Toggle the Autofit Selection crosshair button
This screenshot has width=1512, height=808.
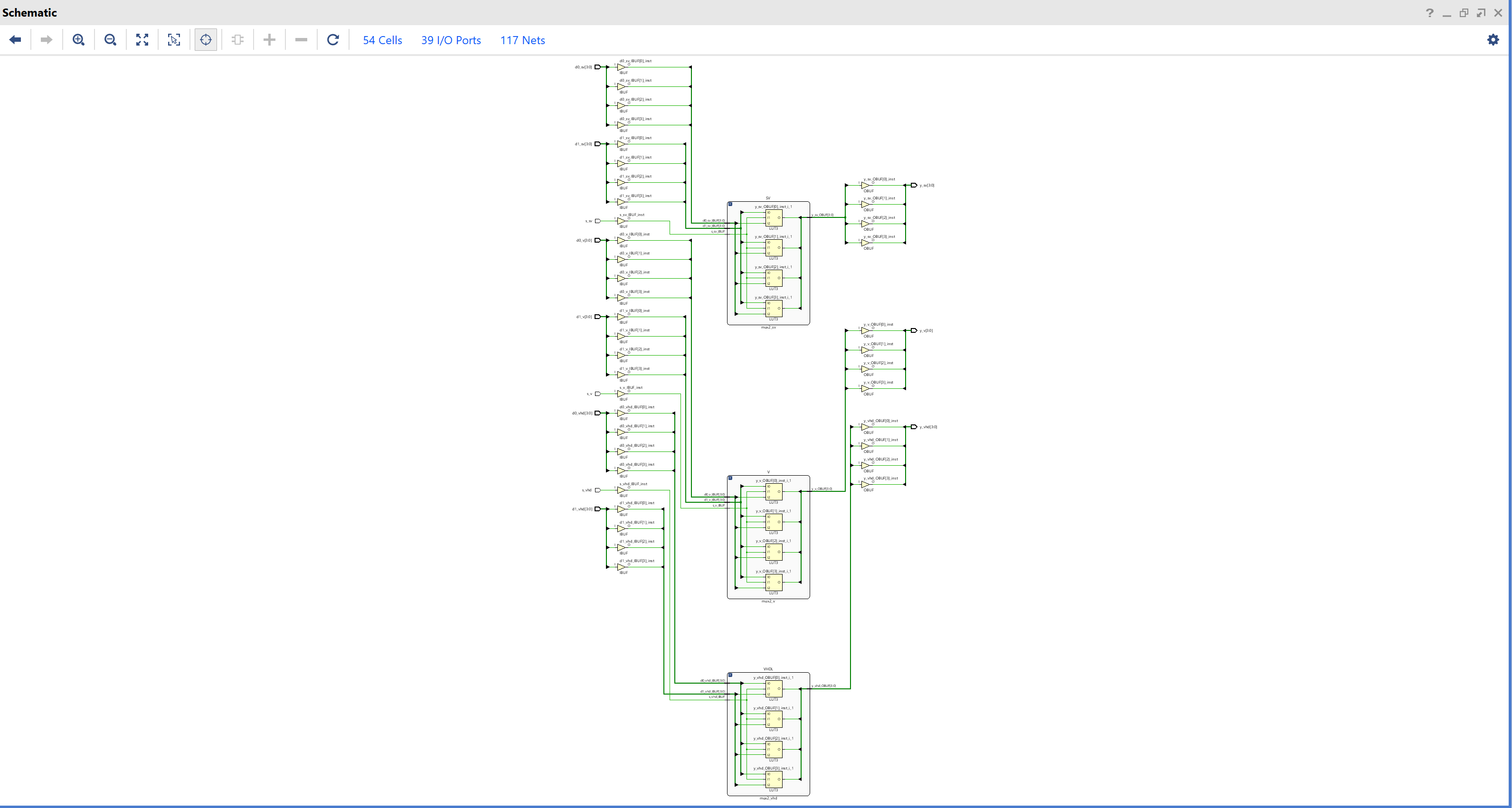(x=206, y=40)
